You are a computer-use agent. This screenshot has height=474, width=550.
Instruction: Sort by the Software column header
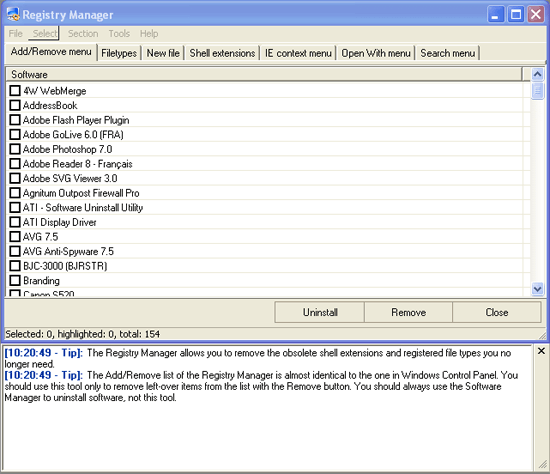[x=264, y=74]
